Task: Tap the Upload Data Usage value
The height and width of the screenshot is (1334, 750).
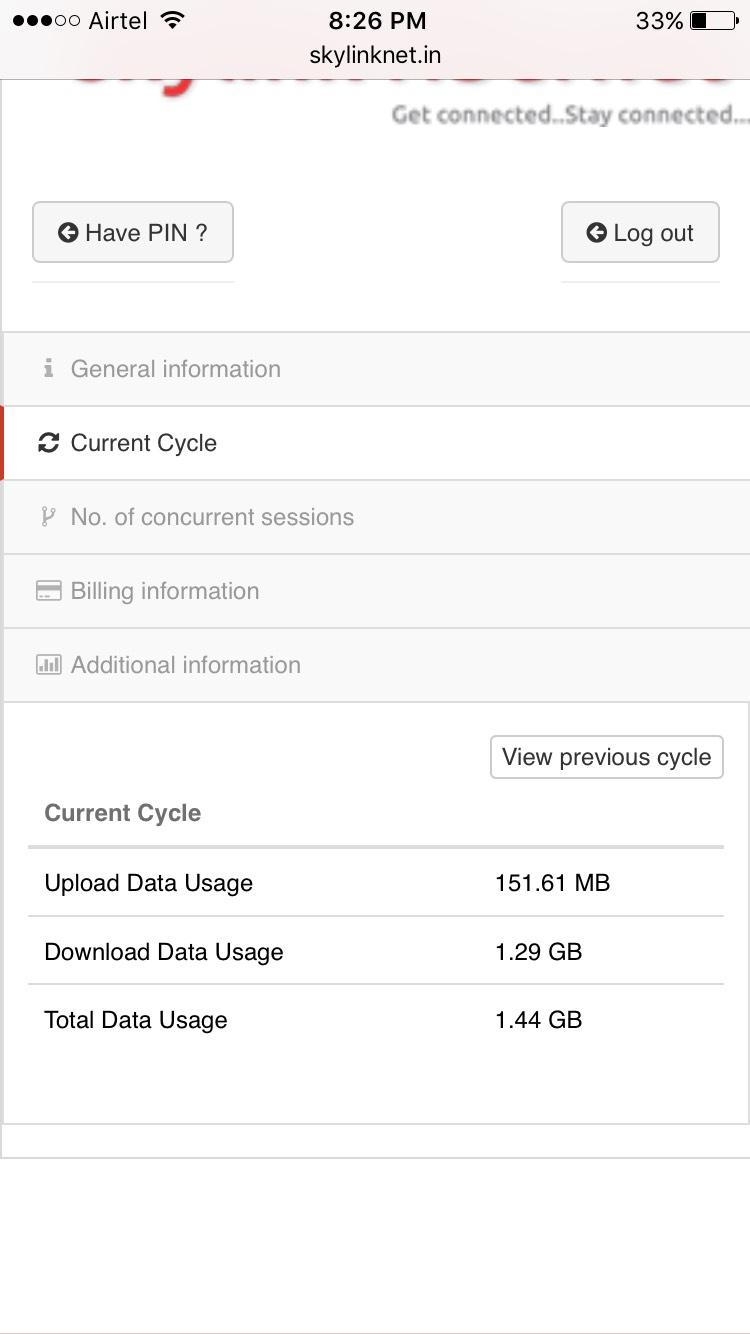Action: [x=552, y=883]
